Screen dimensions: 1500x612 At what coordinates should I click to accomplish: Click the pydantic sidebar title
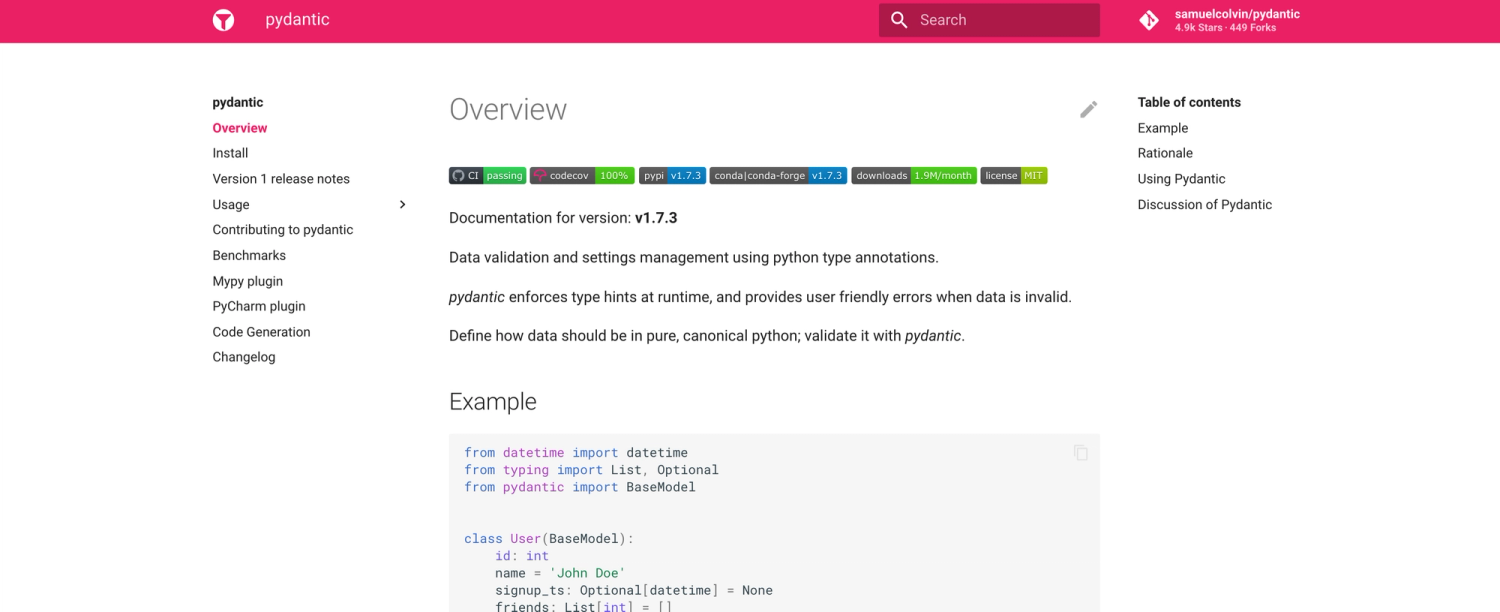pyautogui.click(x=238, y=102)
